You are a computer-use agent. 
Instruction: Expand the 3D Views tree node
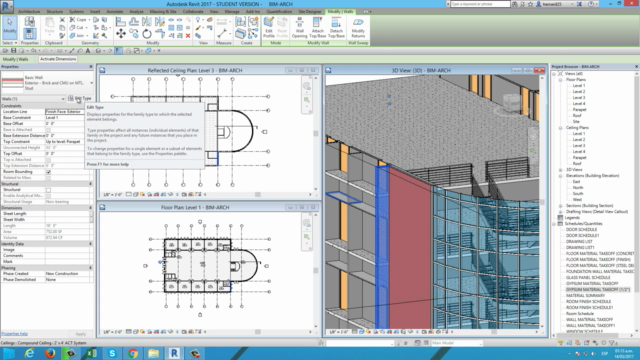tap(560, 170)
